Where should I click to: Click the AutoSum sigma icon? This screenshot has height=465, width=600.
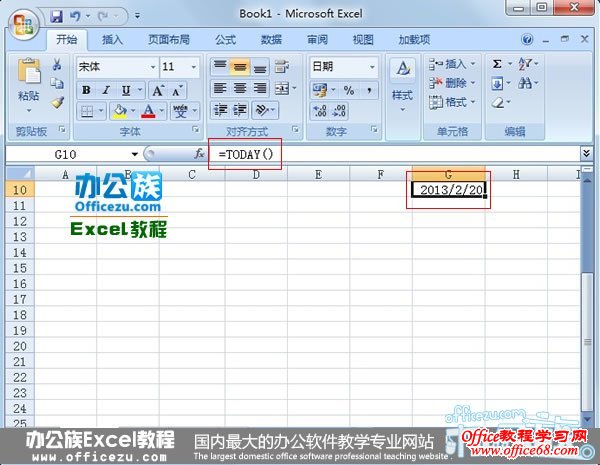497,64
